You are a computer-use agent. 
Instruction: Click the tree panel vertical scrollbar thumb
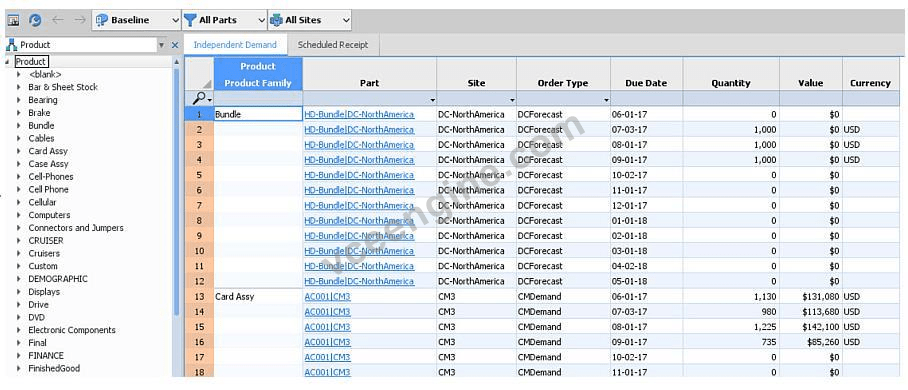click(177, 191)
